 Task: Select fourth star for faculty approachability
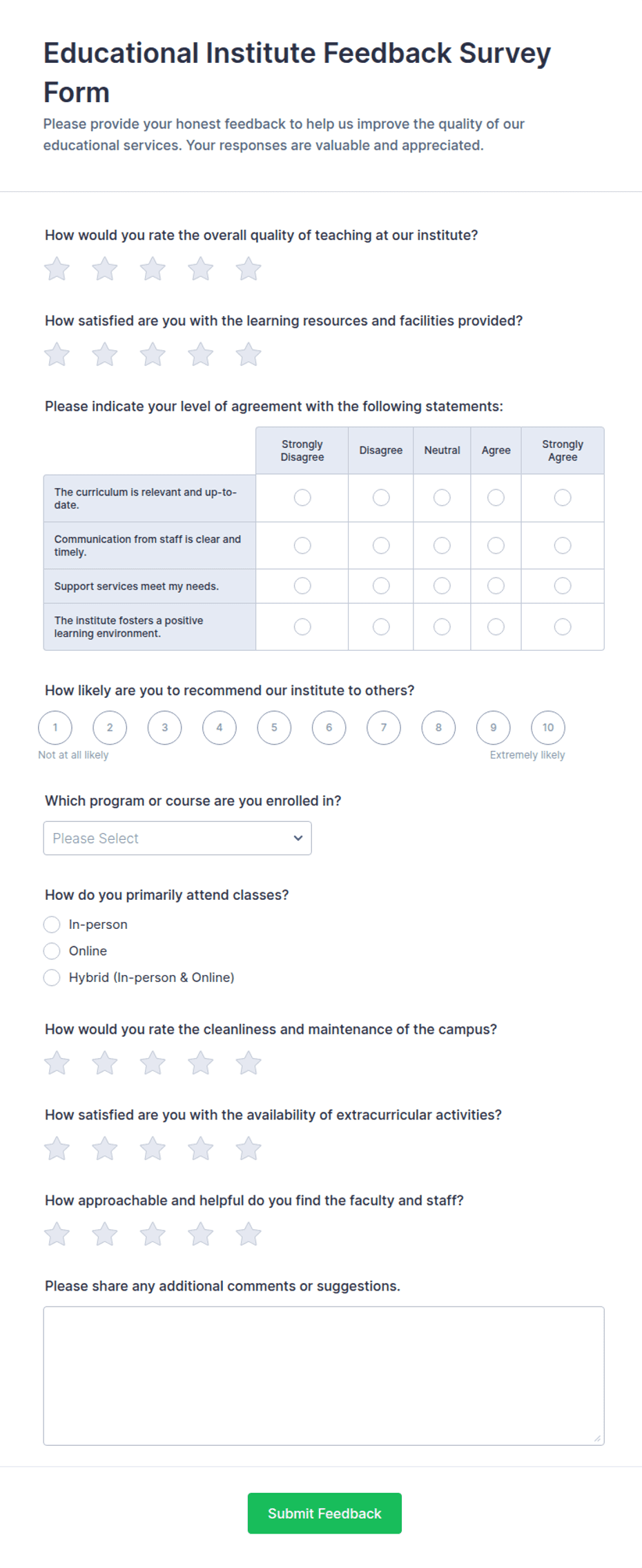click(201, 1234)
